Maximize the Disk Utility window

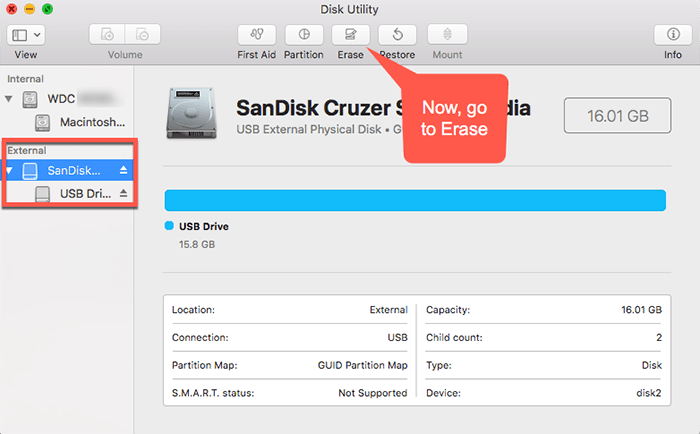coord(47,9)
